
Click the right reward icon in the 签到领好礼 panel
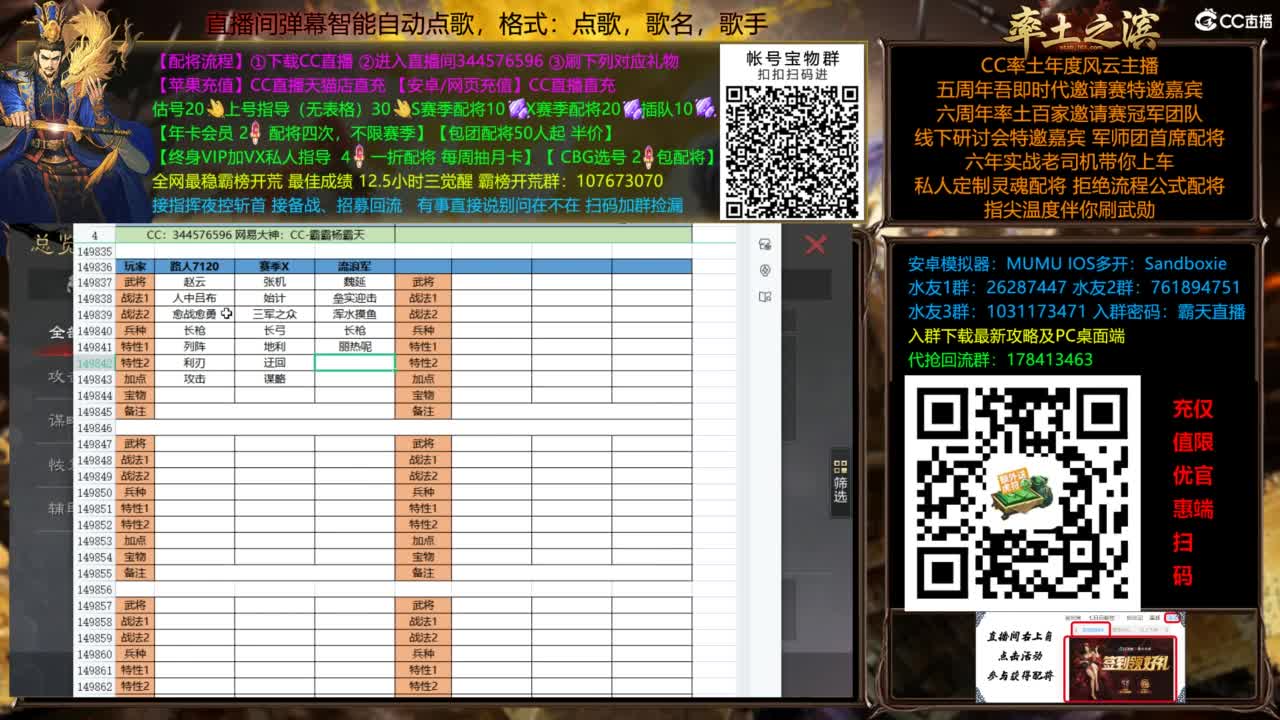click(1147, 684)
